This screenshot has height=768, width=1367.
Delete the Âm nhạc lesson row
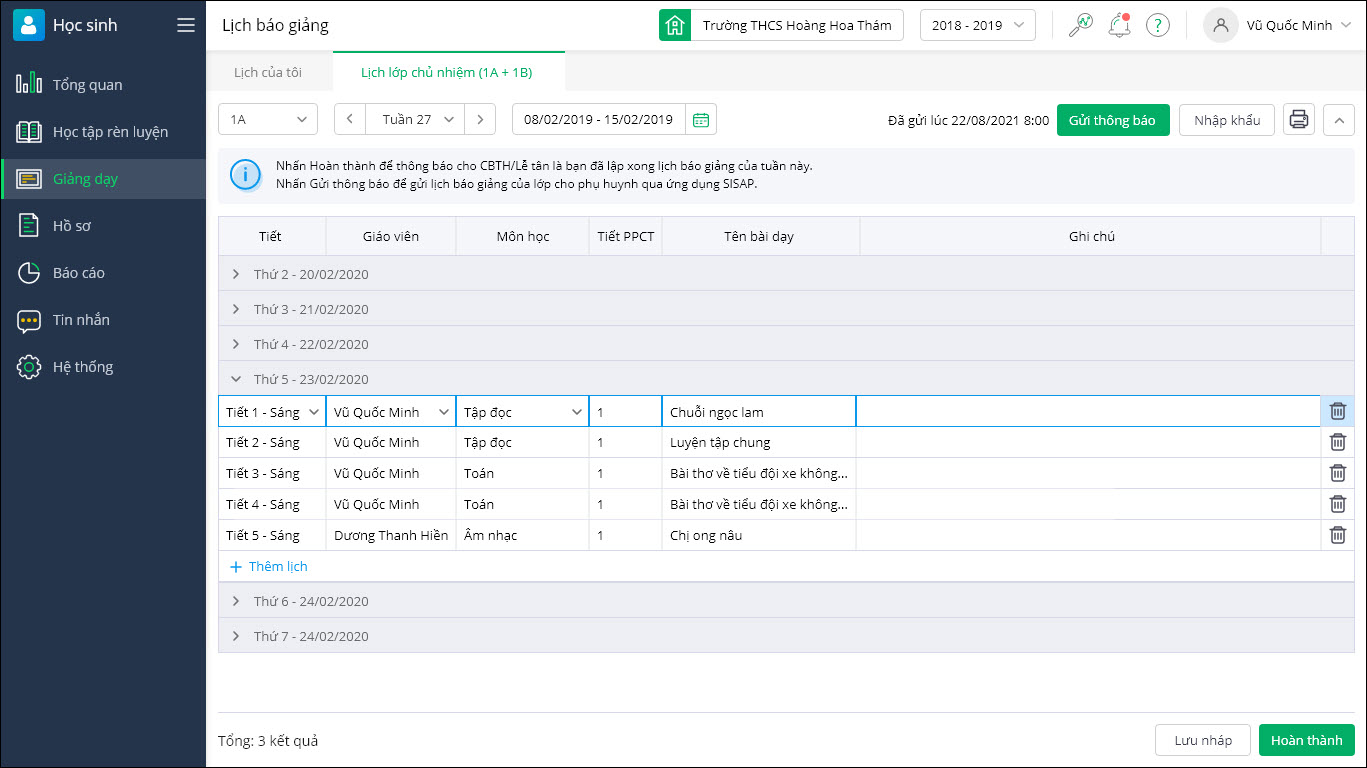pyautogui.click(x=1337, y=535)
